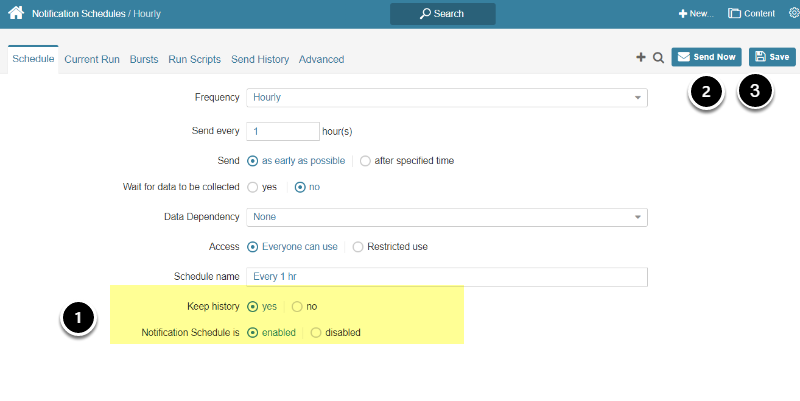Open the New item menu

point(696,14)
